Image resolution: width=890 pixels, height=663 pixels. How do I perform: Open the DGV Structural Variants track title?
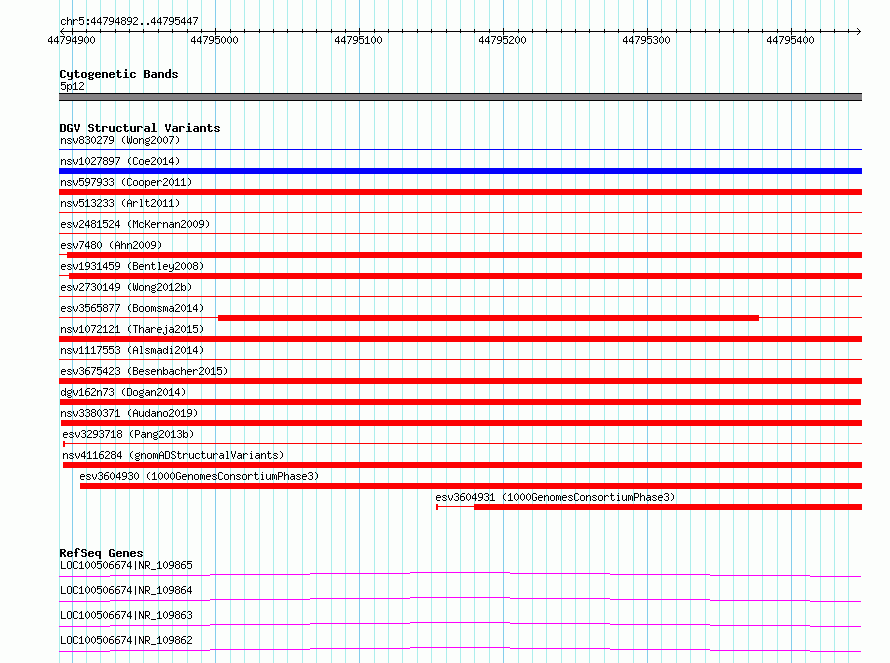click(x=140, y=128)
